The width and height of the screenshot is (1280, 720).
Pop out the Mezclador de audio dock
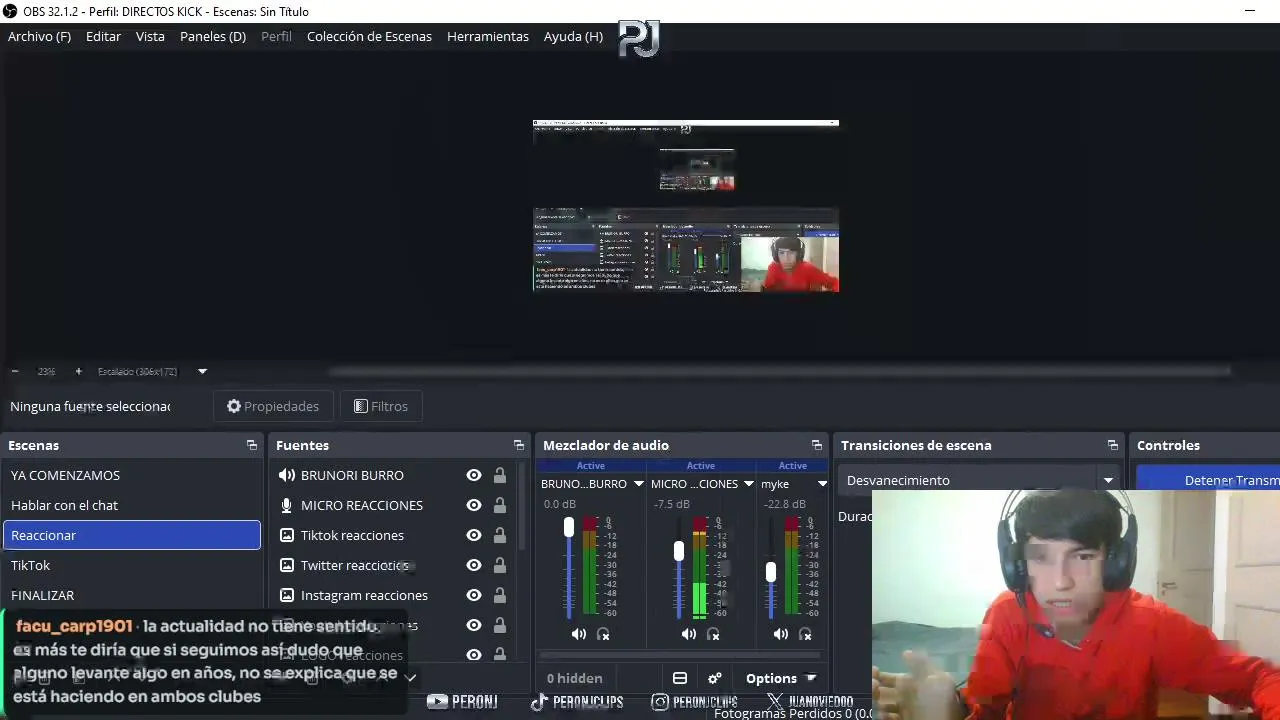coord(817,445)
